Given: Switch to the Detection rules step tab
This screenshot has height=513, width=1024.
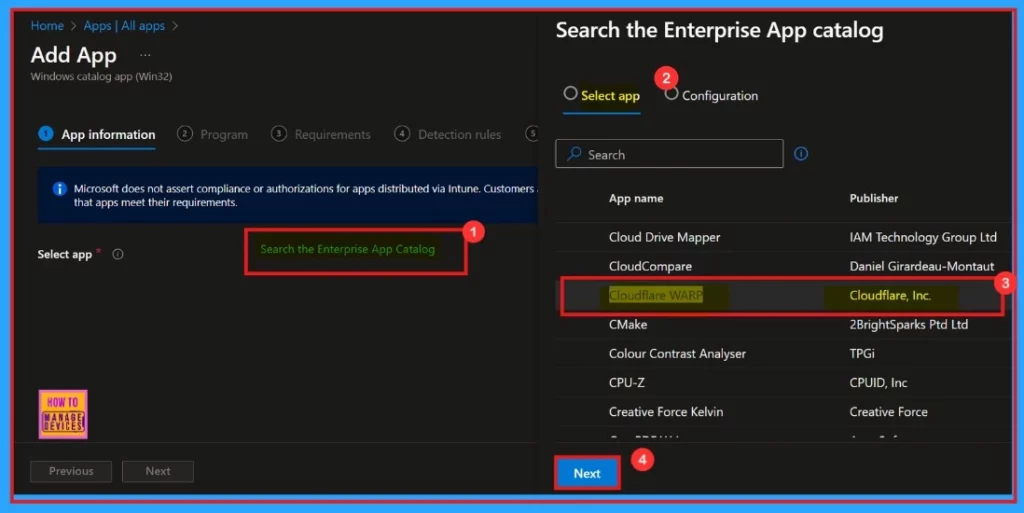Looking at the screenshot, I should click(x=448, y=134).
